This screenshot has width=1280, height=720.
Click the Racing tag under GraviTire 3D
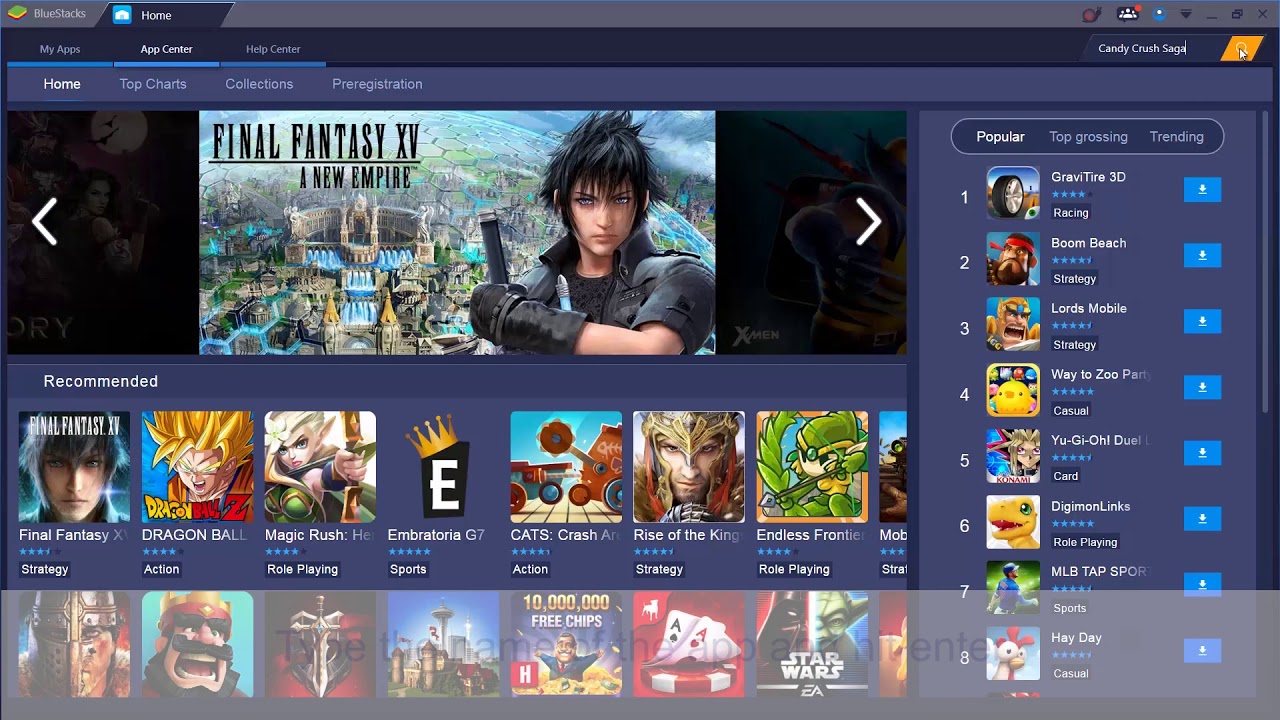click(1070, 213)
